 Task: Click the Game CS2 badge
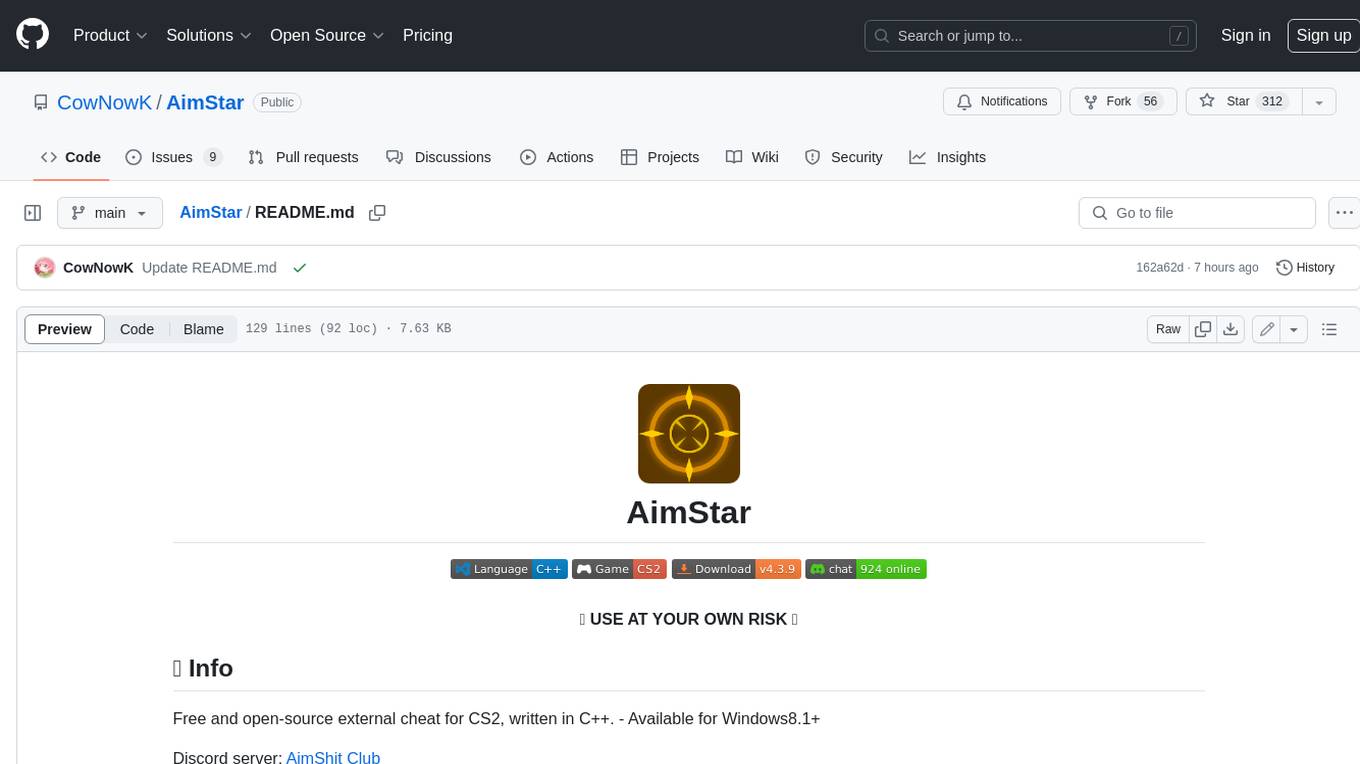pyautogui.click(x=618, y=569)
